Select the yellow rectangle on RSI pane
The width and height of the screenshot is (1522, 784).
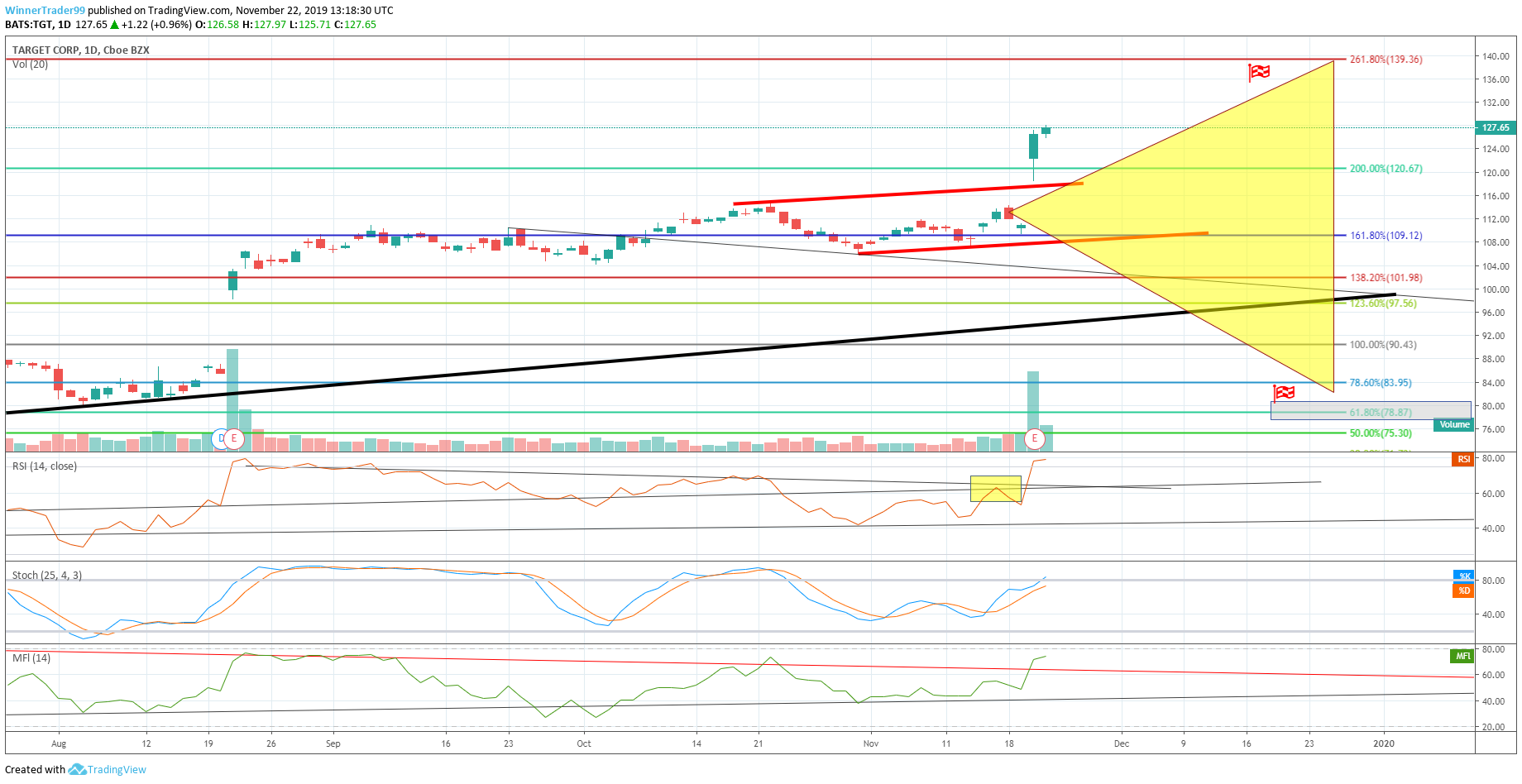point(995,488)
